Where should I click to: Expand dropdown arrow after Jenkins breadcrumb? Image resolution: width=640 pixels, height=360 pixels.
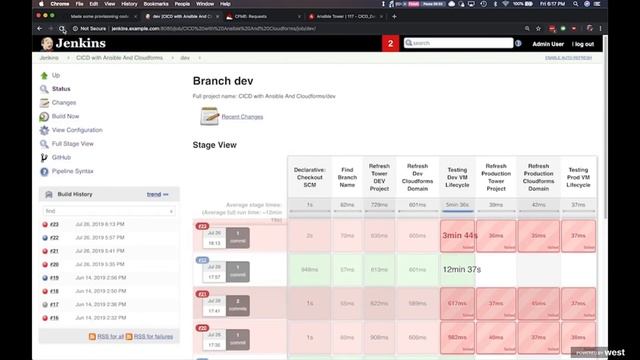pyautogui.click(x=68, y=58)
